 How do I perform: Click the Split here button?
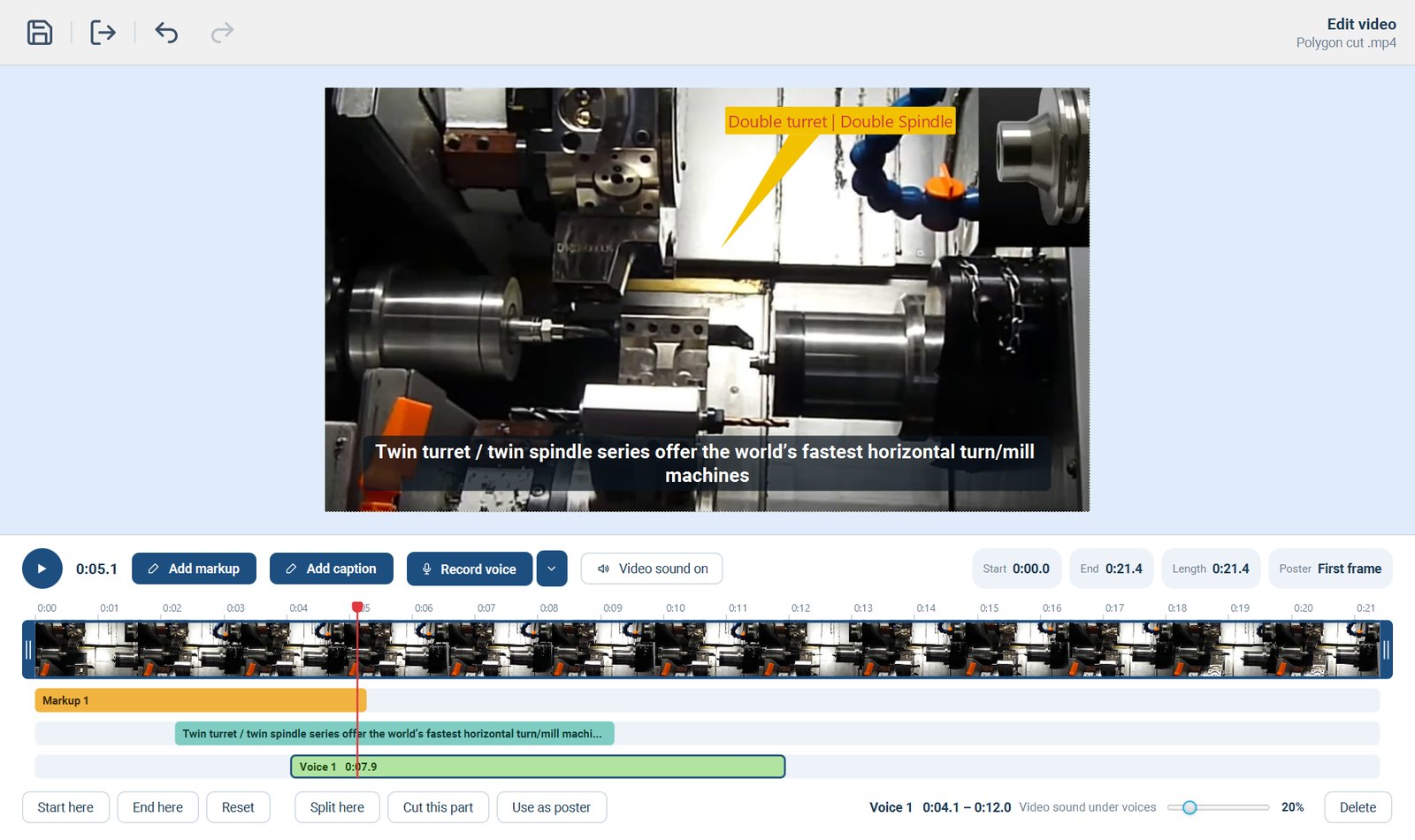337,807
